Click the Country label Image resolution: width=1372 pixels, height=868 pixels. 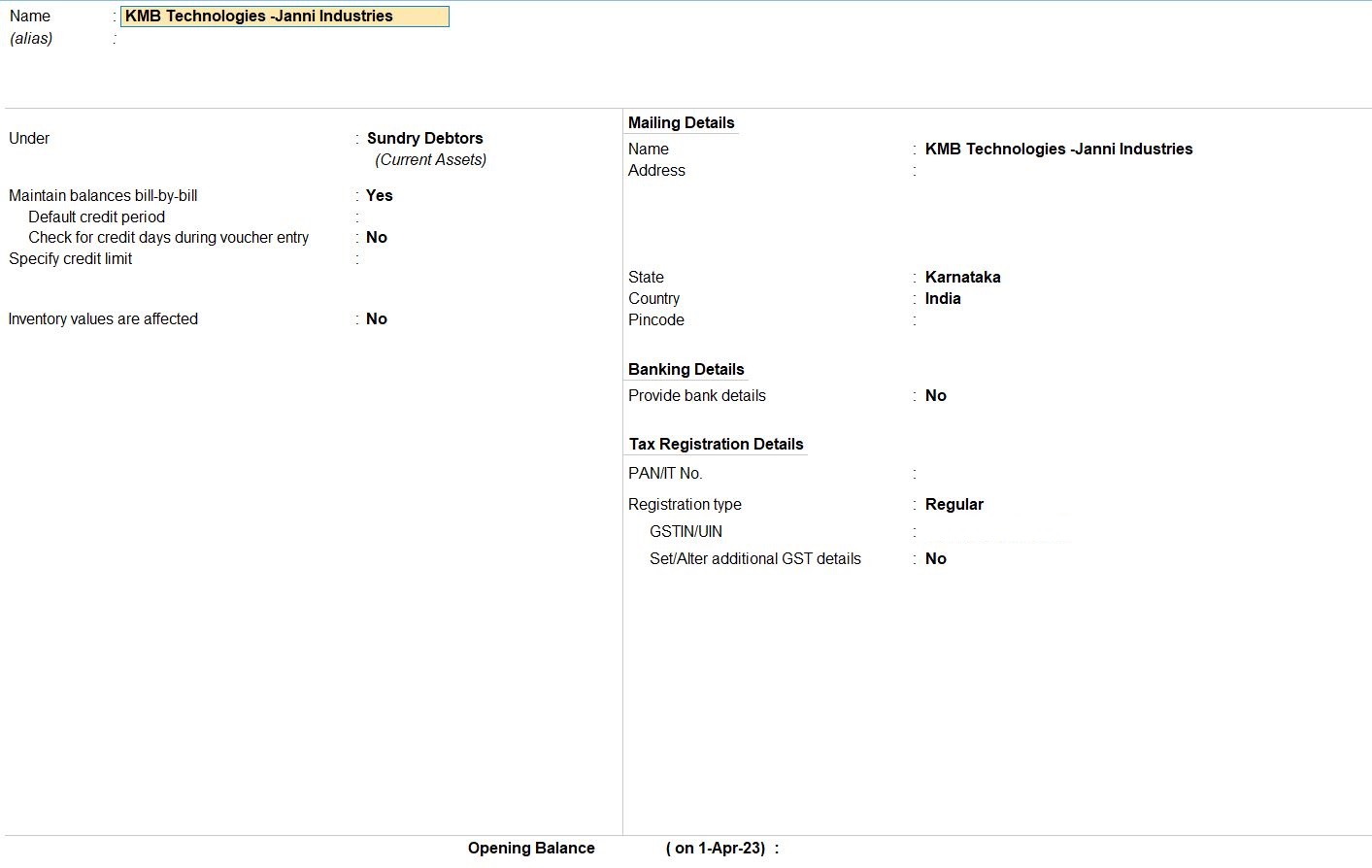click(653, 298)
